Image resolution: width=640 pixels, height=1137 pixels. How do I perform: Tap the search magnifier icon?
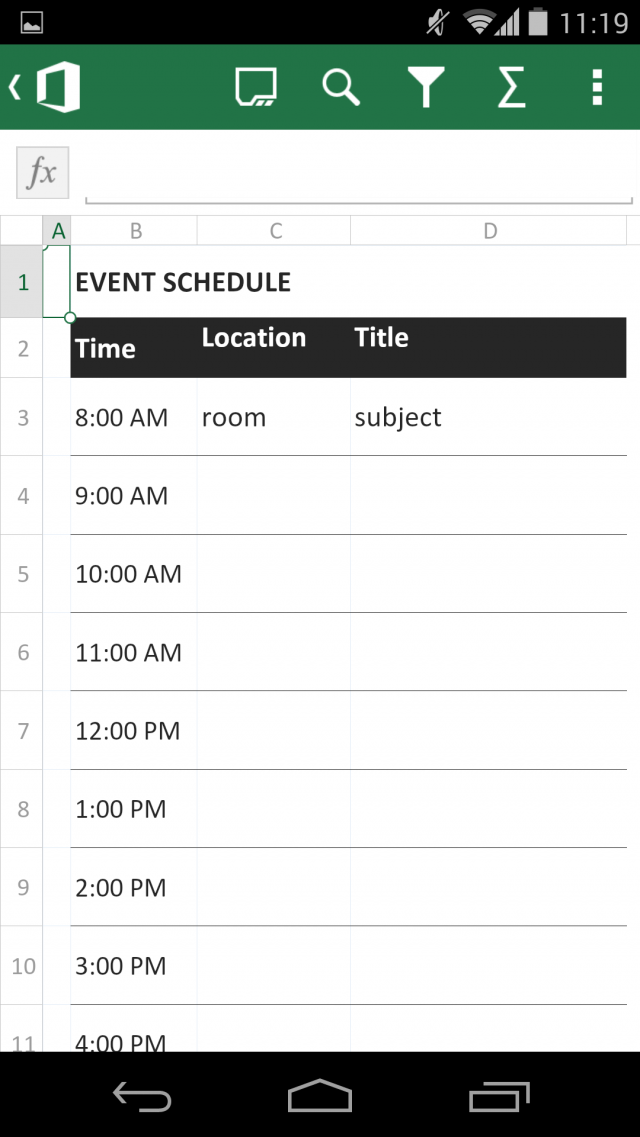click(x=341, y=88)
